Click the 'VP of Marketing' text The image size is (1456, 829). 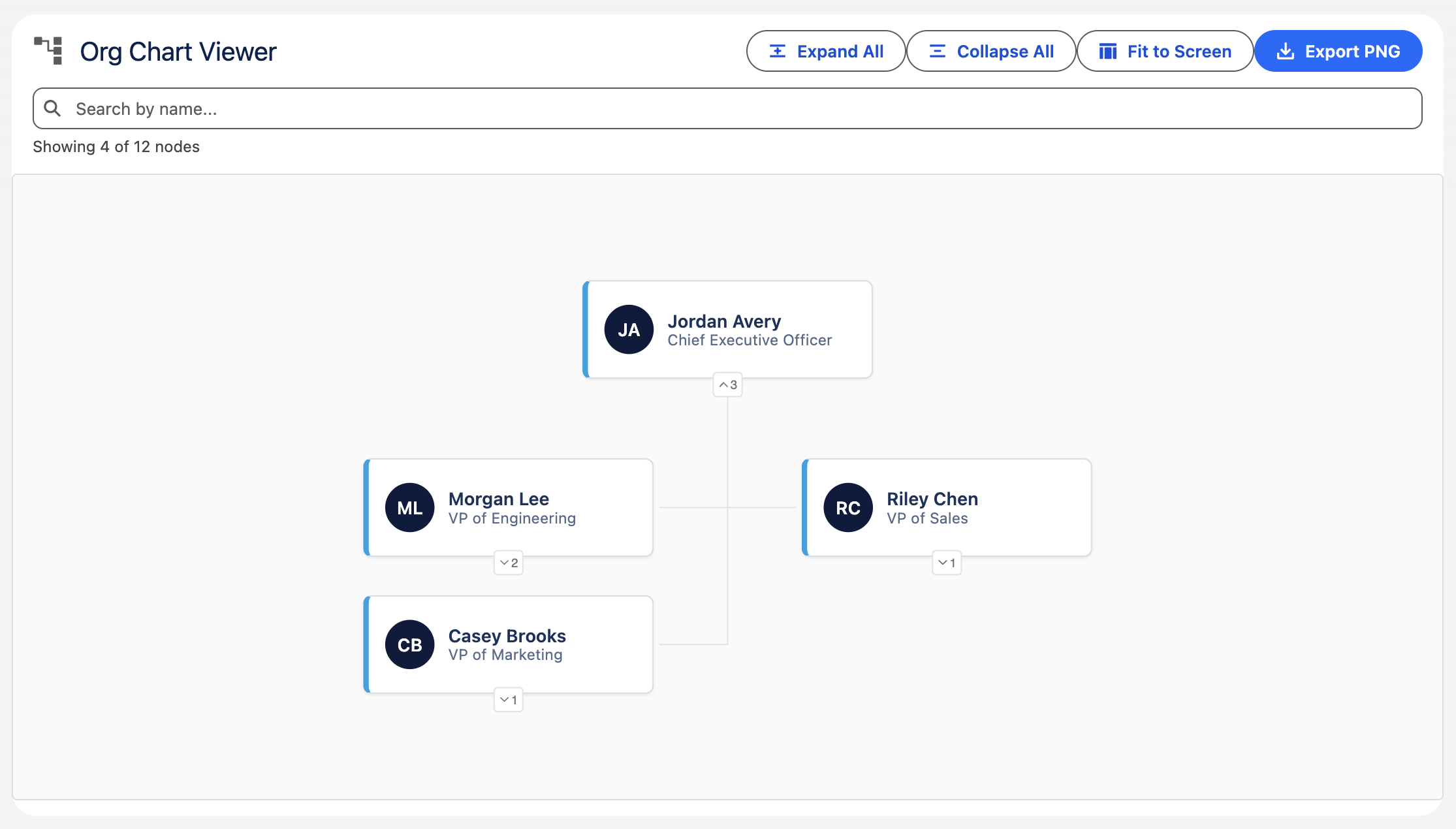(505, 655)
